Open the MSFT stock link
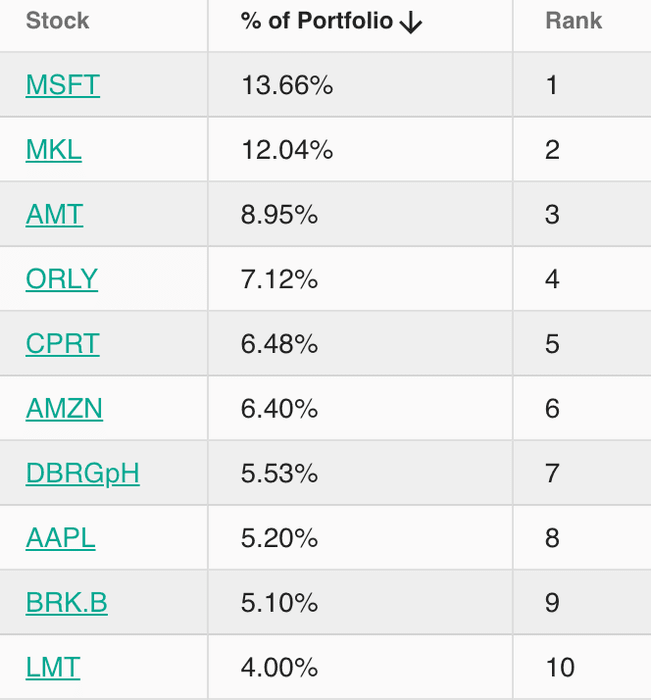This screenshot has height=700, width=651. click(63, 85)
